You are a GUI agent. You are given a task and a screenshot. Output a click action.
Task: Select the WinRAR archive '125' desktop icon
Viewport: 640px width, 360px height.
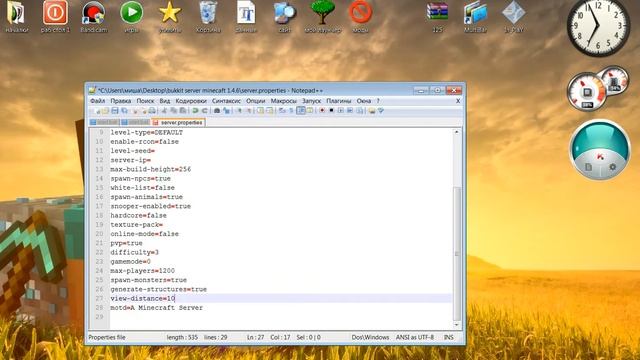pyautogui.click(x=437, y=17)
